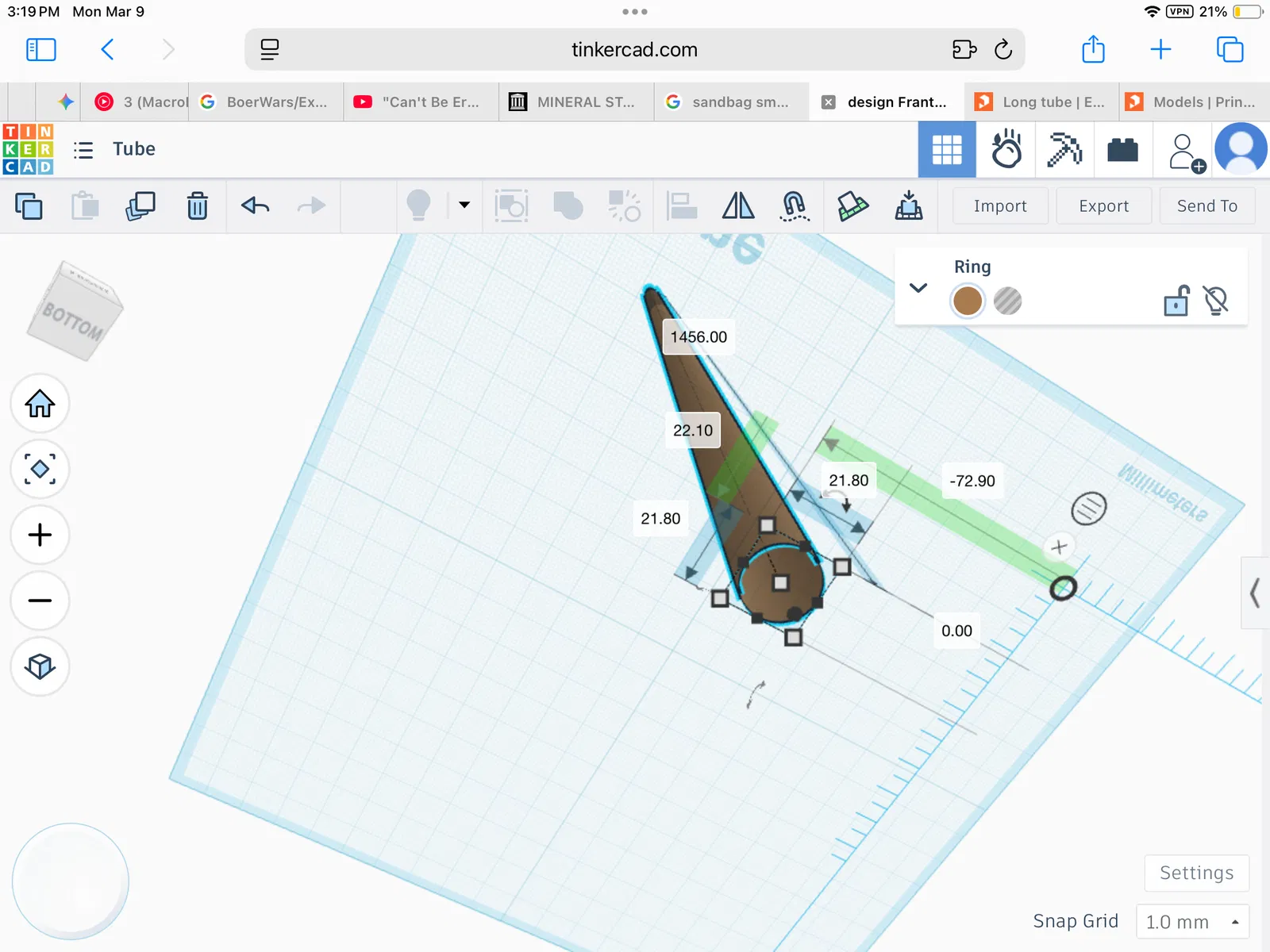Open the visibility options dropdown arrow
Screen dimensions: 1270x952
point(464,205)
